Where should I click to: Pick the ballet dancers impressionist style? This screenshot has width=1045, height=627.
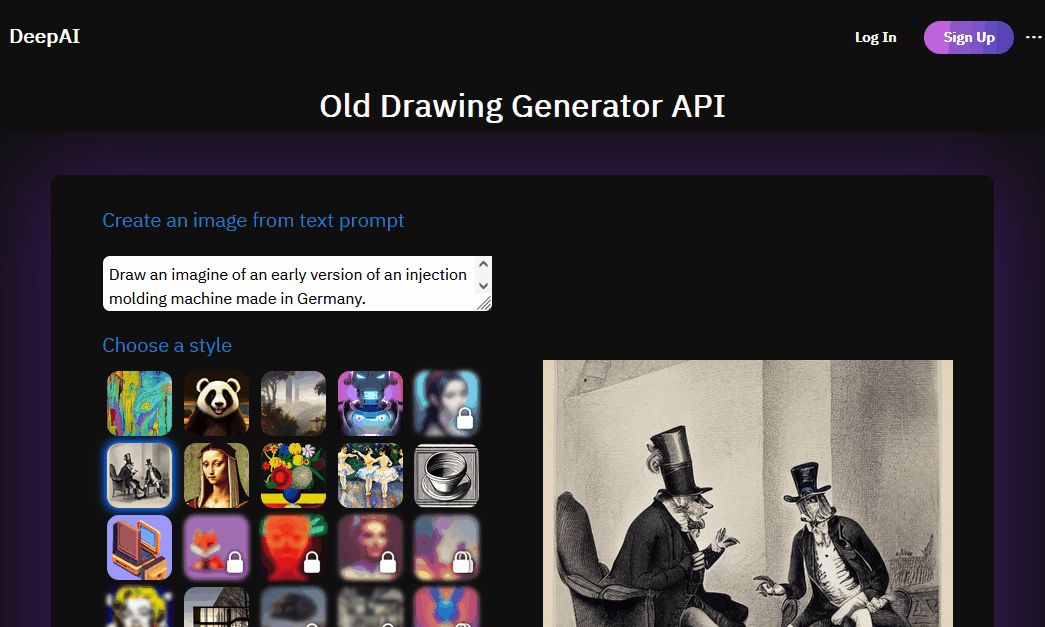371,476
